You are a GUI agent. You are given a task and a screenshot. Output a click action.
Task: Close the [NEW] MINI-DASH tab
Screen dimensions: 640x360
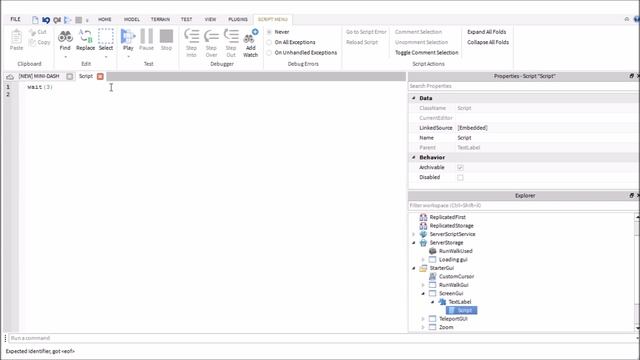(x=70, y=76)
